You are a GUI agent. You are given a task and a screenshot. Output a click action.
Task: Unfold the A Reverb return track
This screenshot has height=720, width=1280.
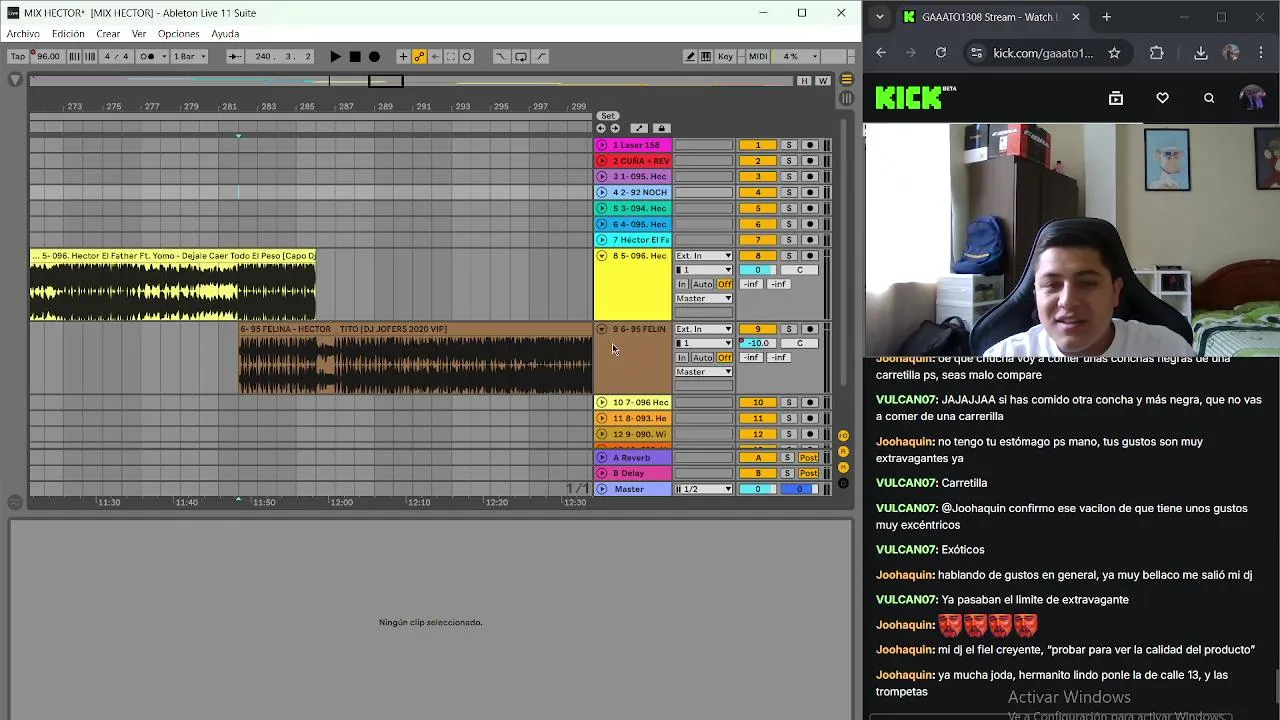pyautogui.click(x=602, y=458)
